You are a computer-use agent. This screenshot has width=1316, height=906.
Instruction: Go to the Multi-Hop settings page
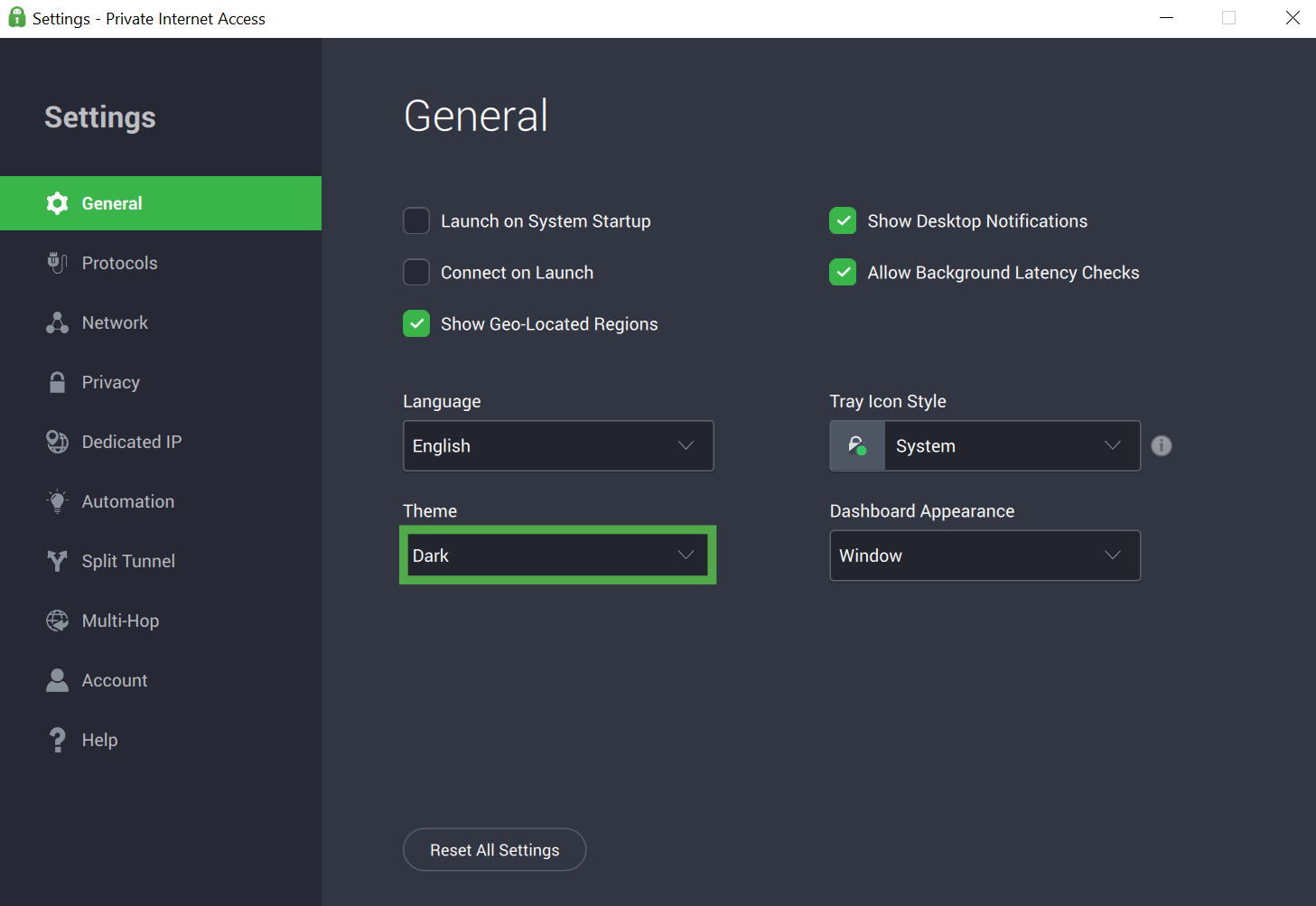(161, 621)
